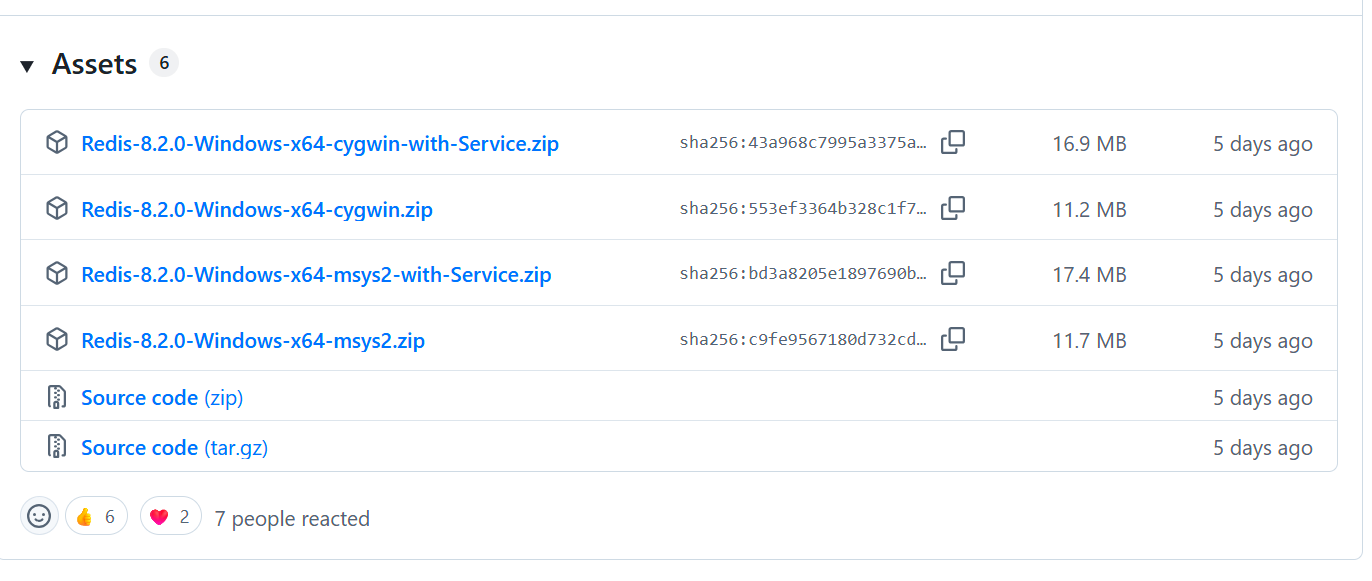Download Redis-8.2.0-Windows-x64-cygwin-with-Service.zip
Image resolution: width=1372 pixels, height=581 pixels.
pyautogui.click(x=320, y=144)
